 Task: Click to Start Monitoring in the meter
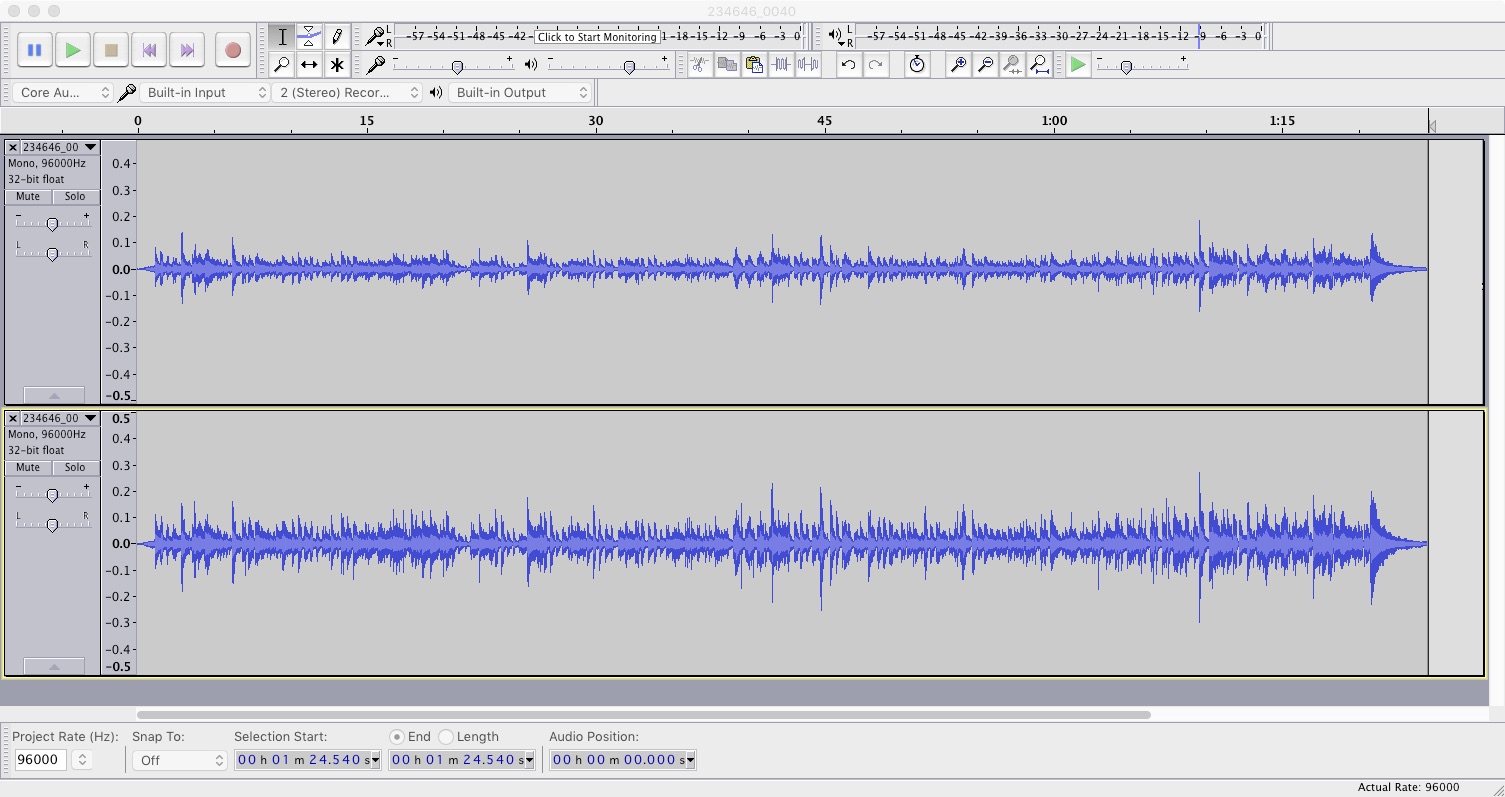coord(597,36)
